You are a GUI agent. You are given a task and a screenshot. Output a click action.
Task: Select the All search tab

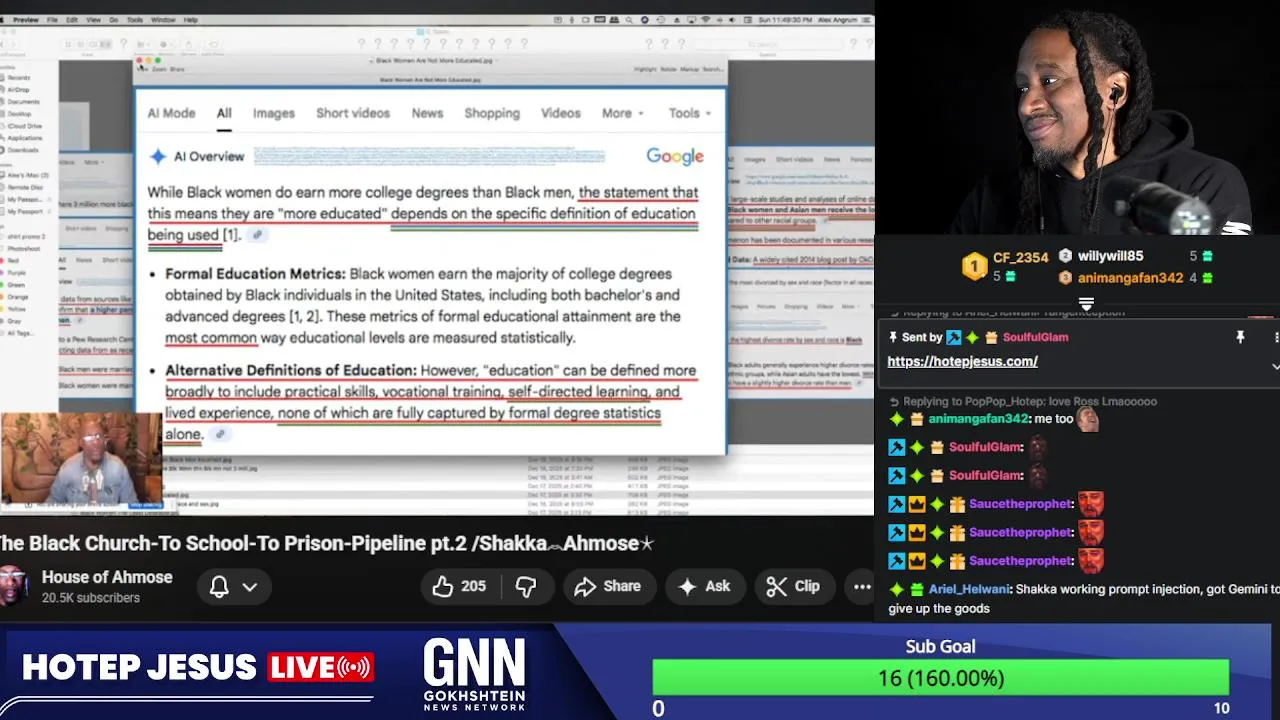[224, 113]
